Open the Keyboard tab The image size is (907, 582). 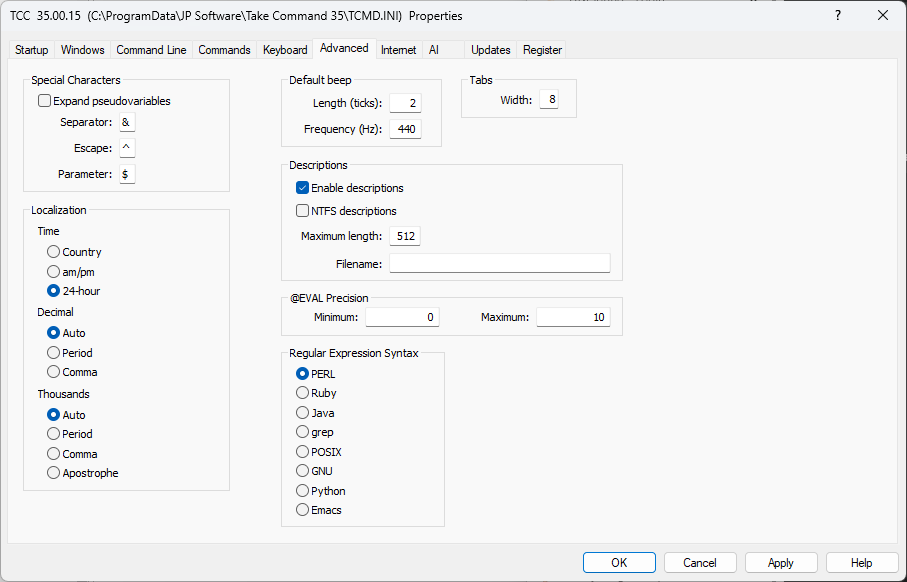285,50
